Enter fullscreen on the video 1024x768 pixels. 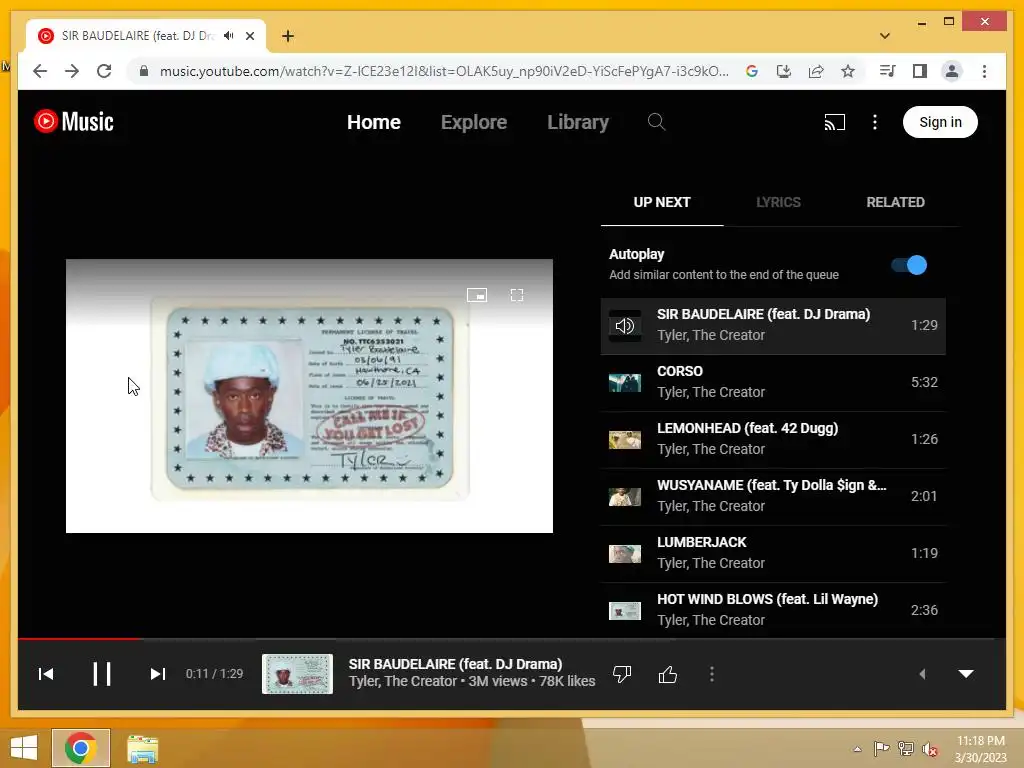[517, 295]
